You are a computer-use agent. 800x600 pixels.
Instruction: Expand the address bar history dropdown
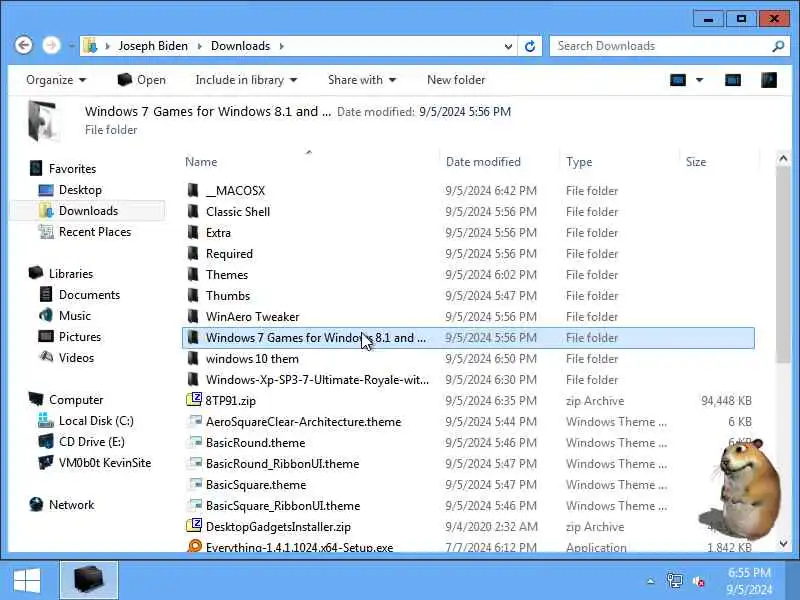508,46
